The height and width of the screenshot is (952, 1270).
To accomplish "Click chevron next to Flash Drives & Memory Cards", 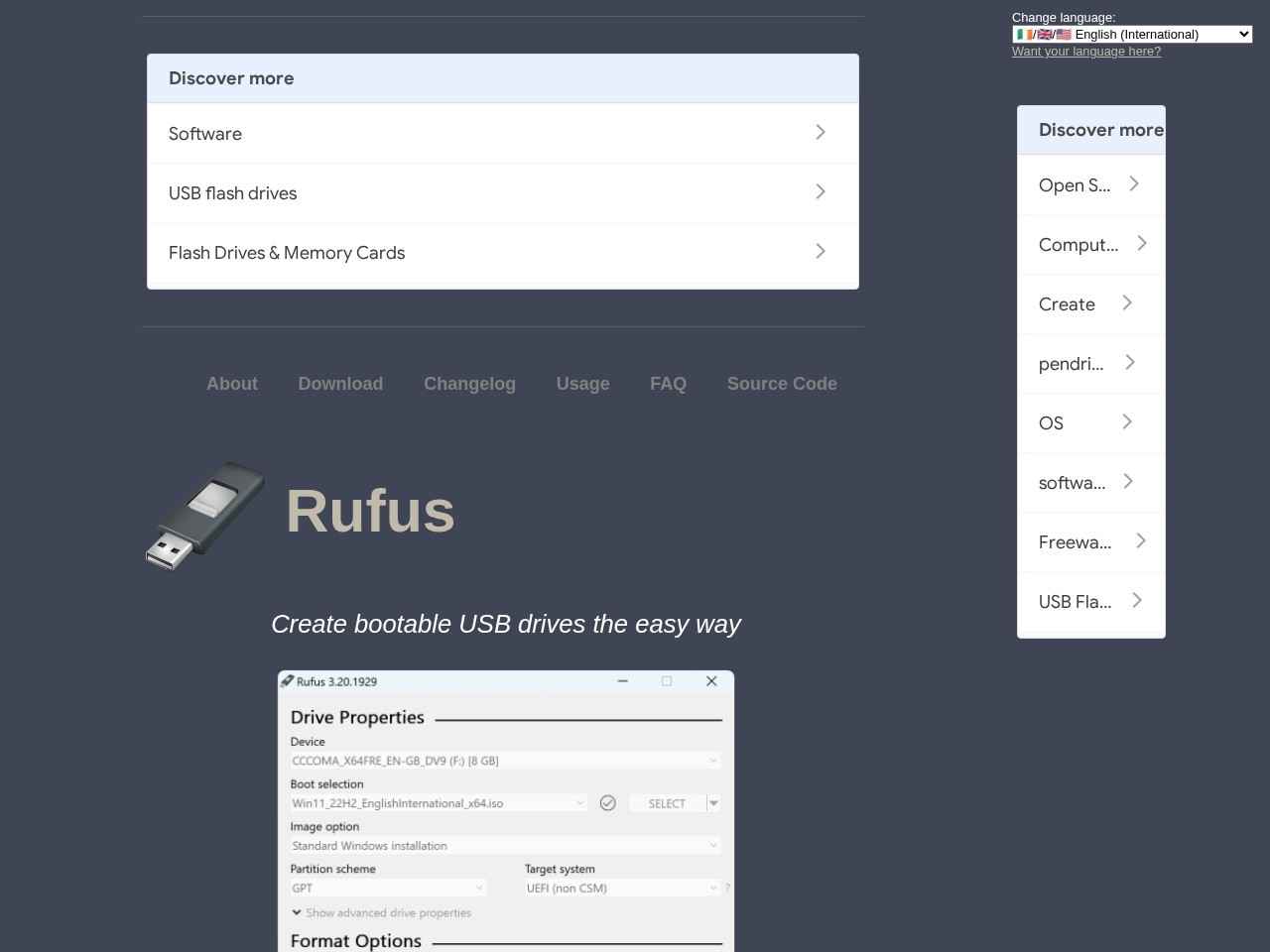I will click(821, 251).
